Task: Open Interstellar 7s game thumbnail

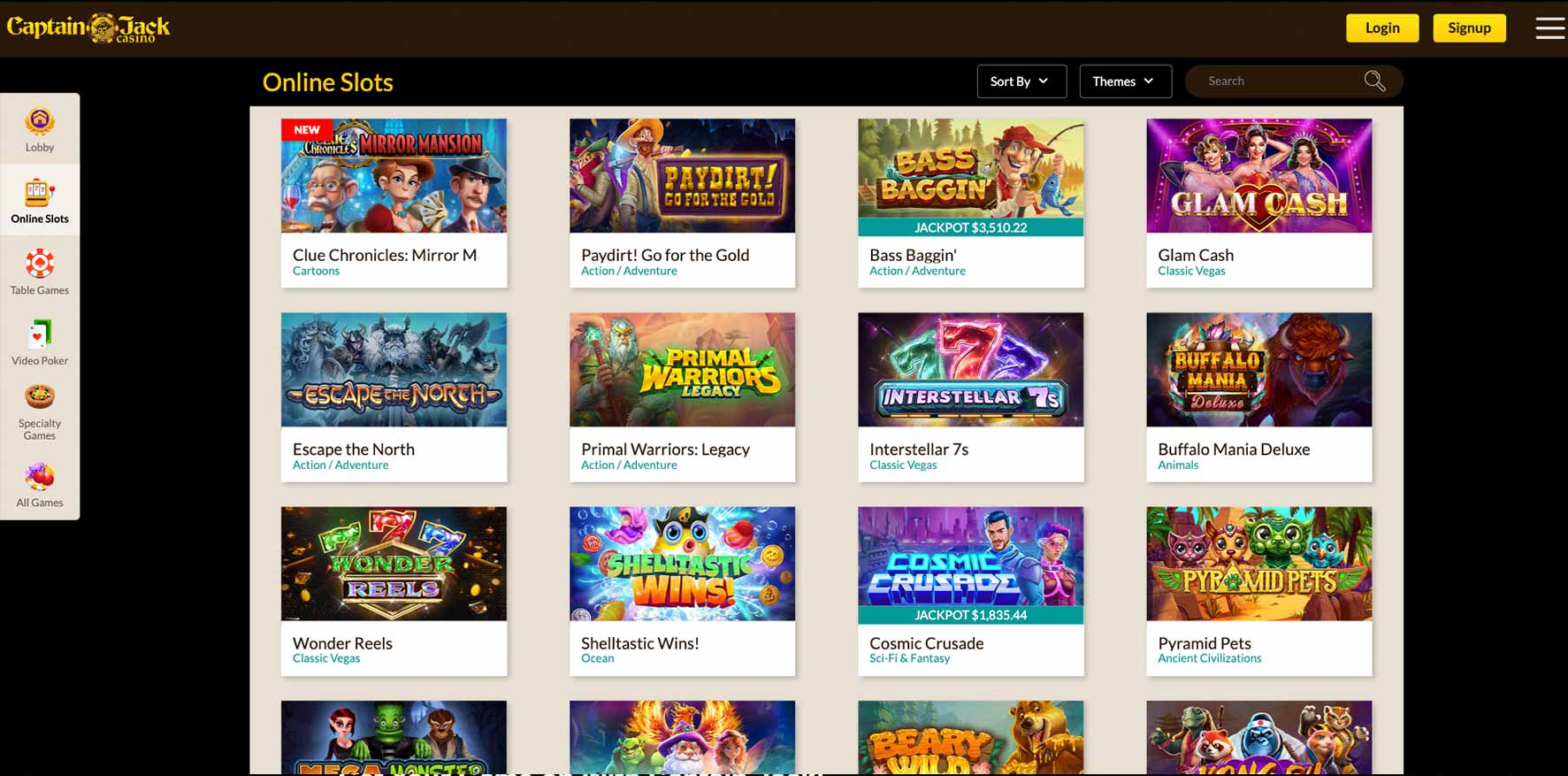Action: [970, 369]
